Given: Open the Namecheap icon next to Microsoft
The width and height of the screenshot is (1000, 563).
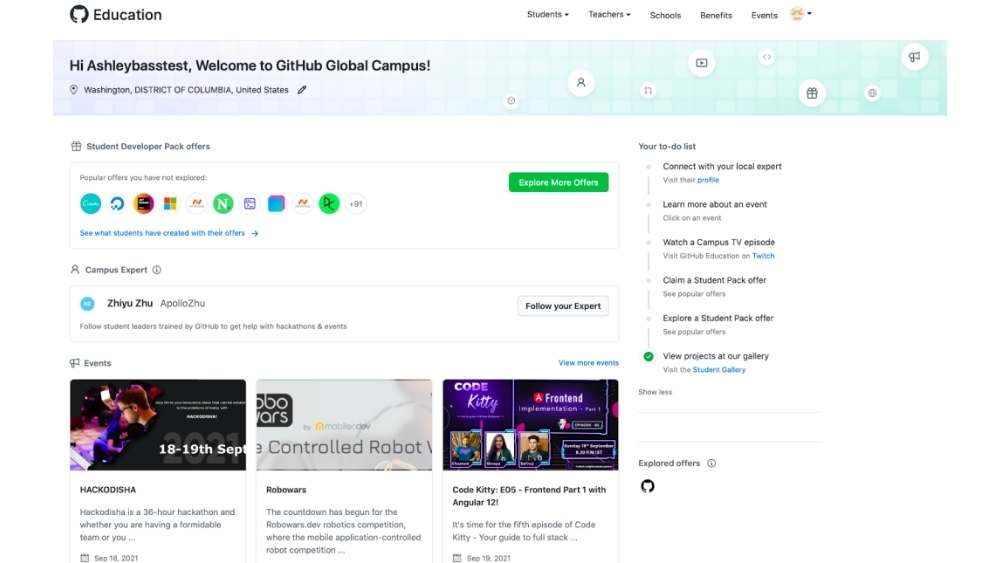Looking at the screenshot, I should 196,203.
